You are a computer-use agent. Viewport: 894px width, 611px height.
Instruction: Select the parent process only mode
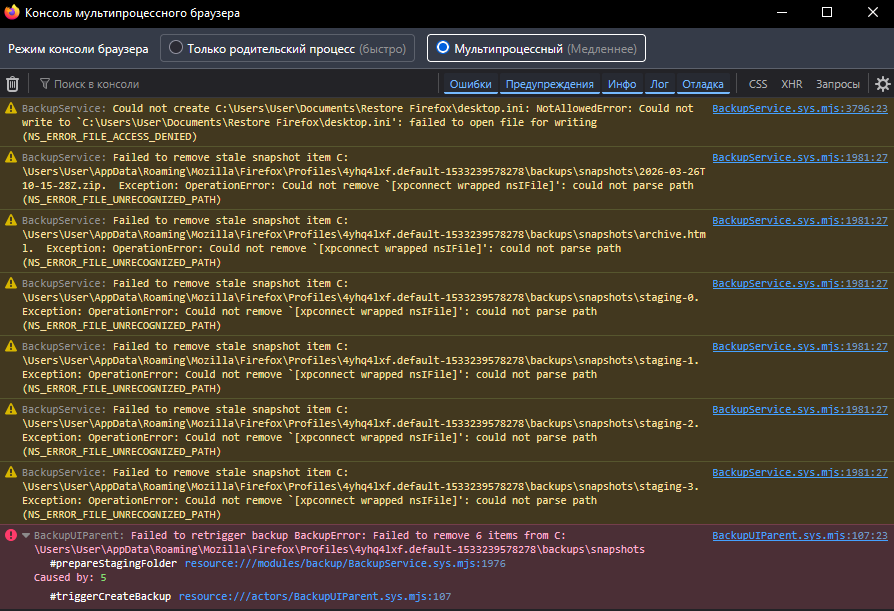(x=177, y=47)
